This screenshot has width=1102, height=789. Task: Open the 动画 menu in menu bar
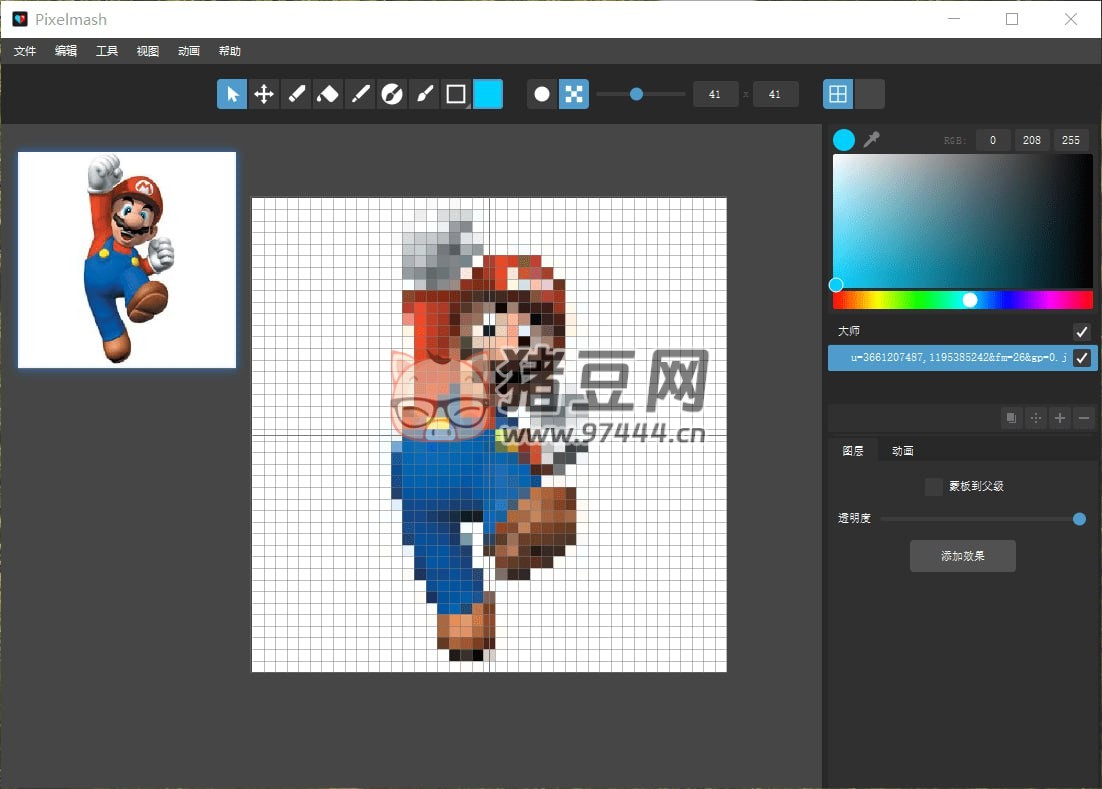[188, 51]
